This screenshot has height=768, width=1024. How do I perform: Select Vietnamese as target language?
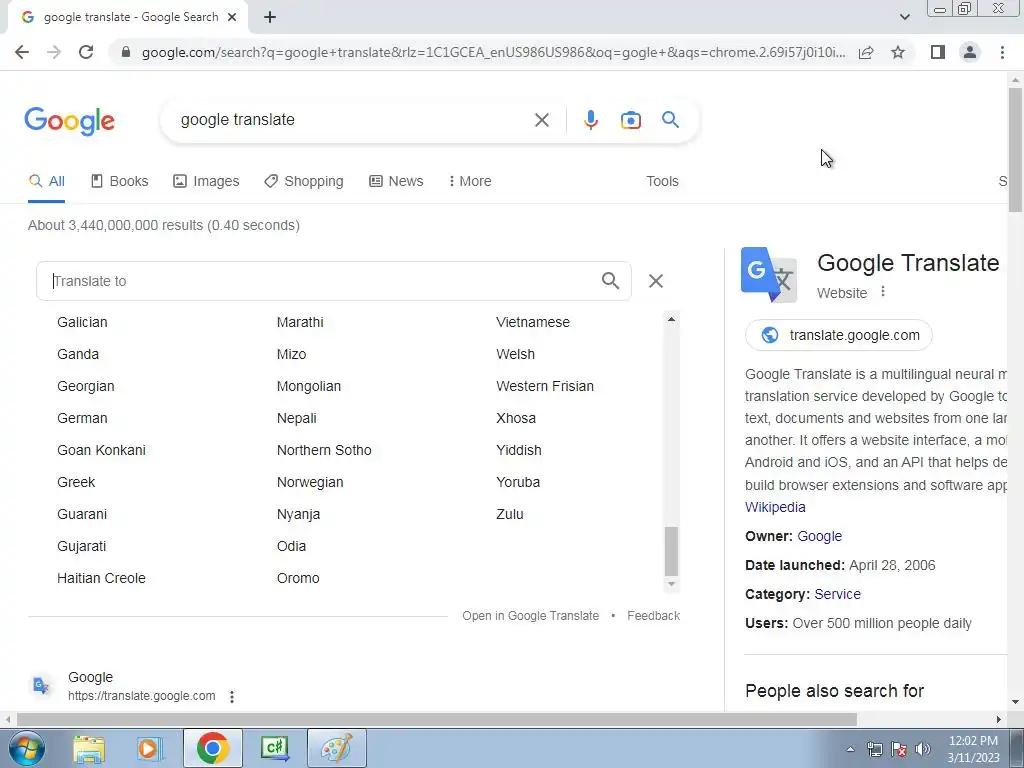tap(533, 322)
